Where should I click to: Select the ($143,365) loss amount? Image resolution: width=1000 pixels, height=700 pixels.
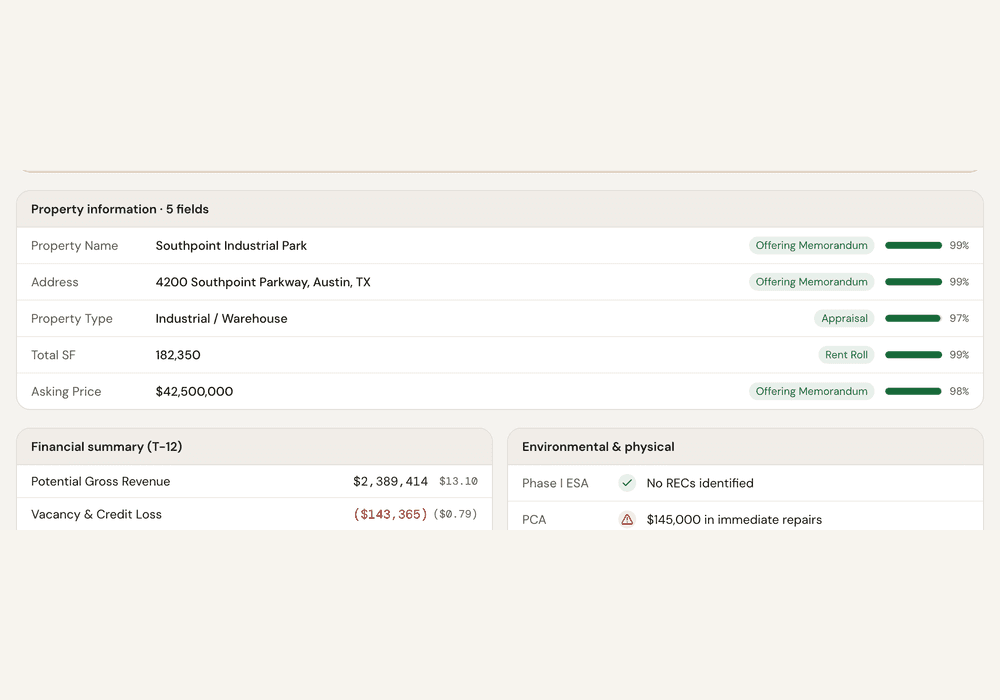390,514
